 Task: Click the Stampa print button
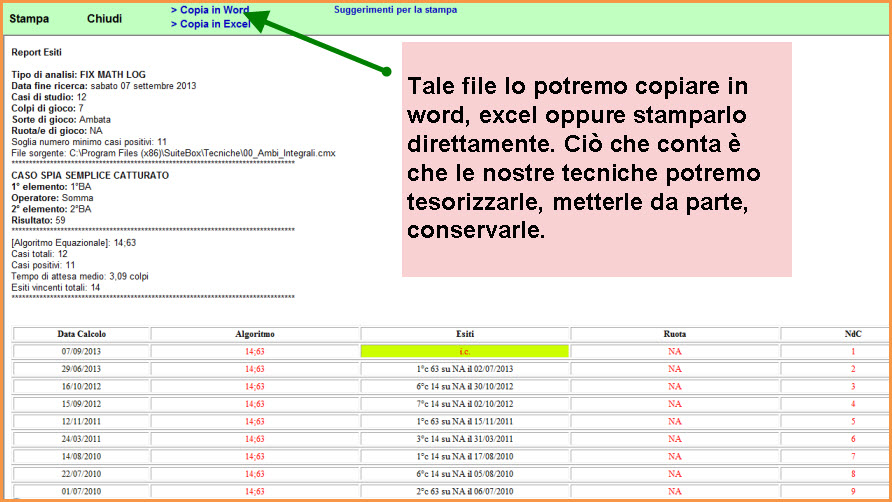29,19
